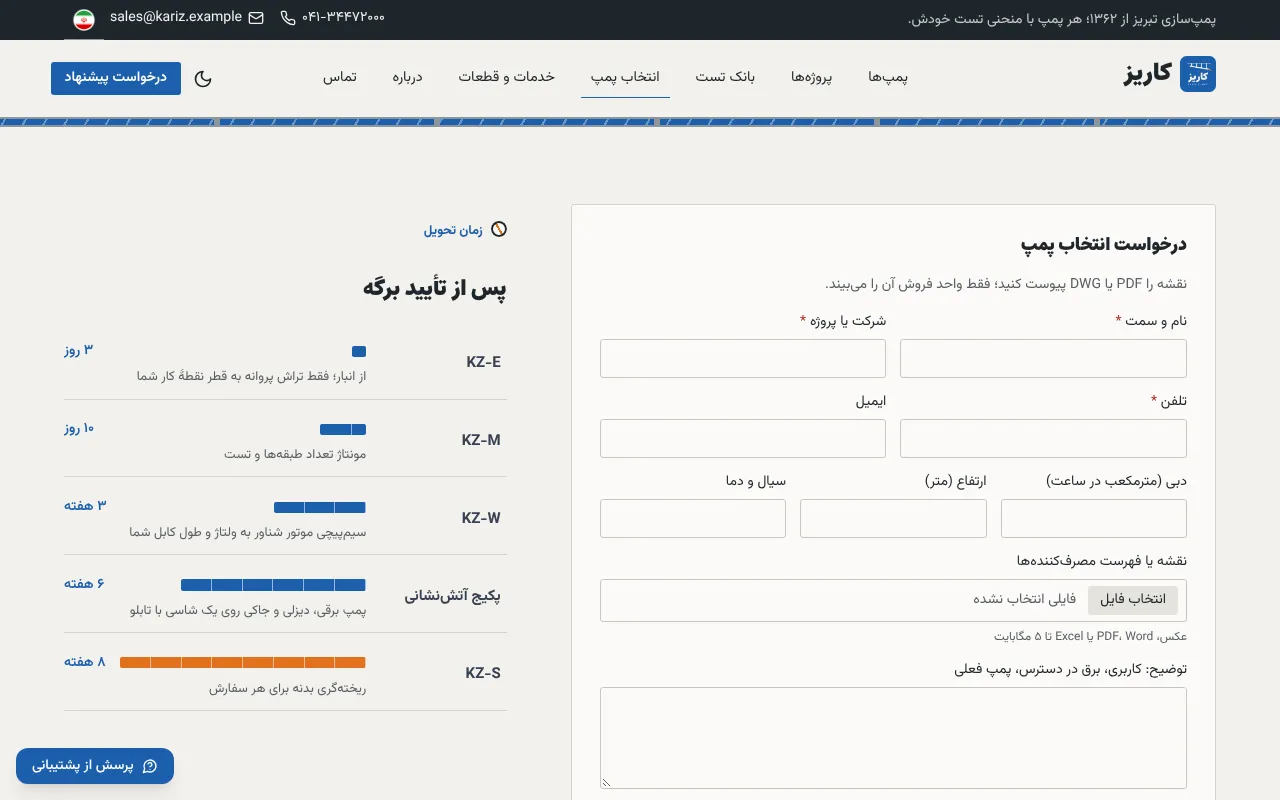1280x800 pixels.
Task: Click the کاریز brand name text
Action: [x=1148, y=74]
